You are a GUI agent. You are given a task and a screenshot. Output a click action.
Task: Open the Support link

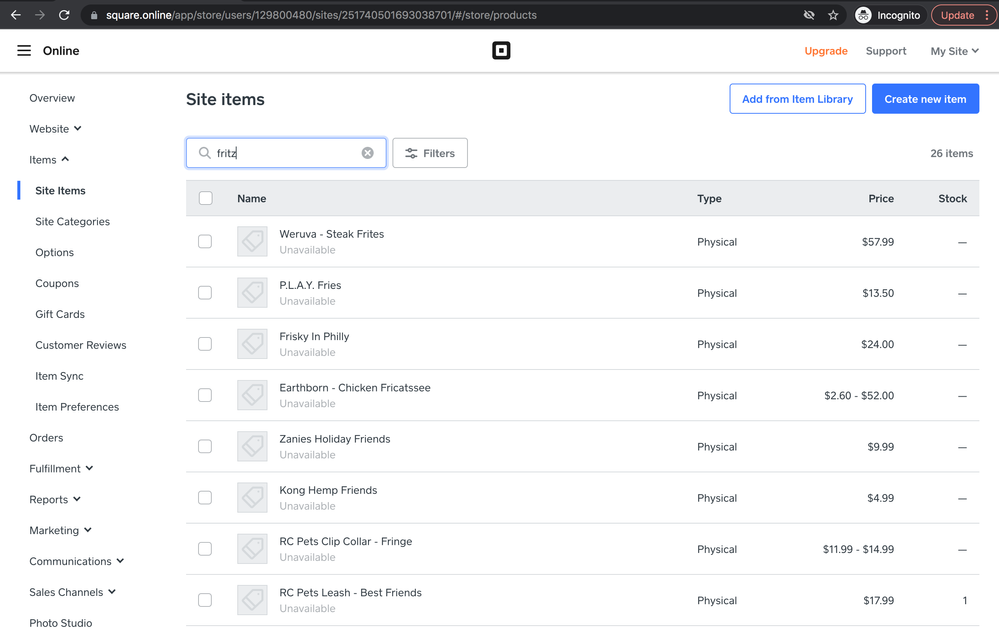point(886,51)
